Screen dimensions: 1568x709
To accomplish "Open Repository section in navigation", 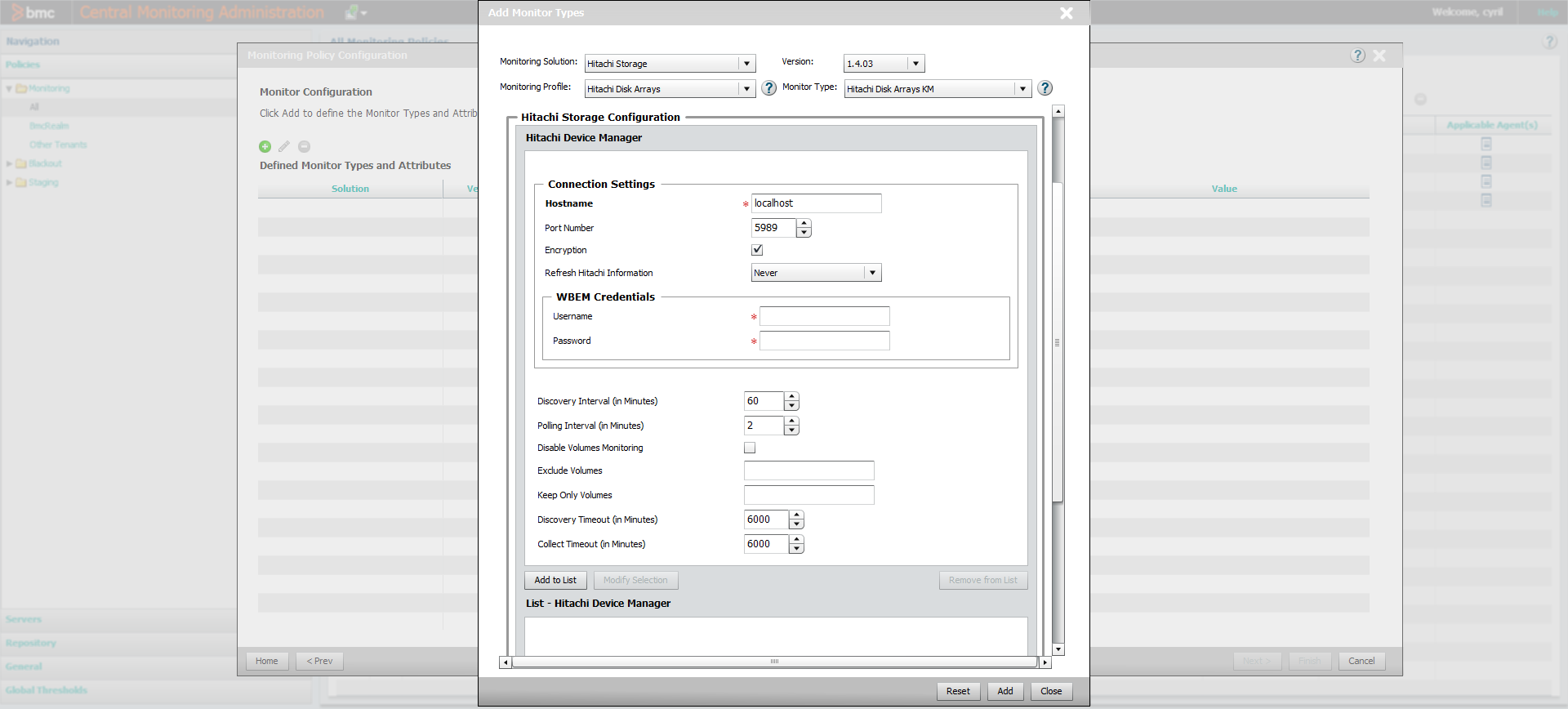I will [x=30, y=643].
